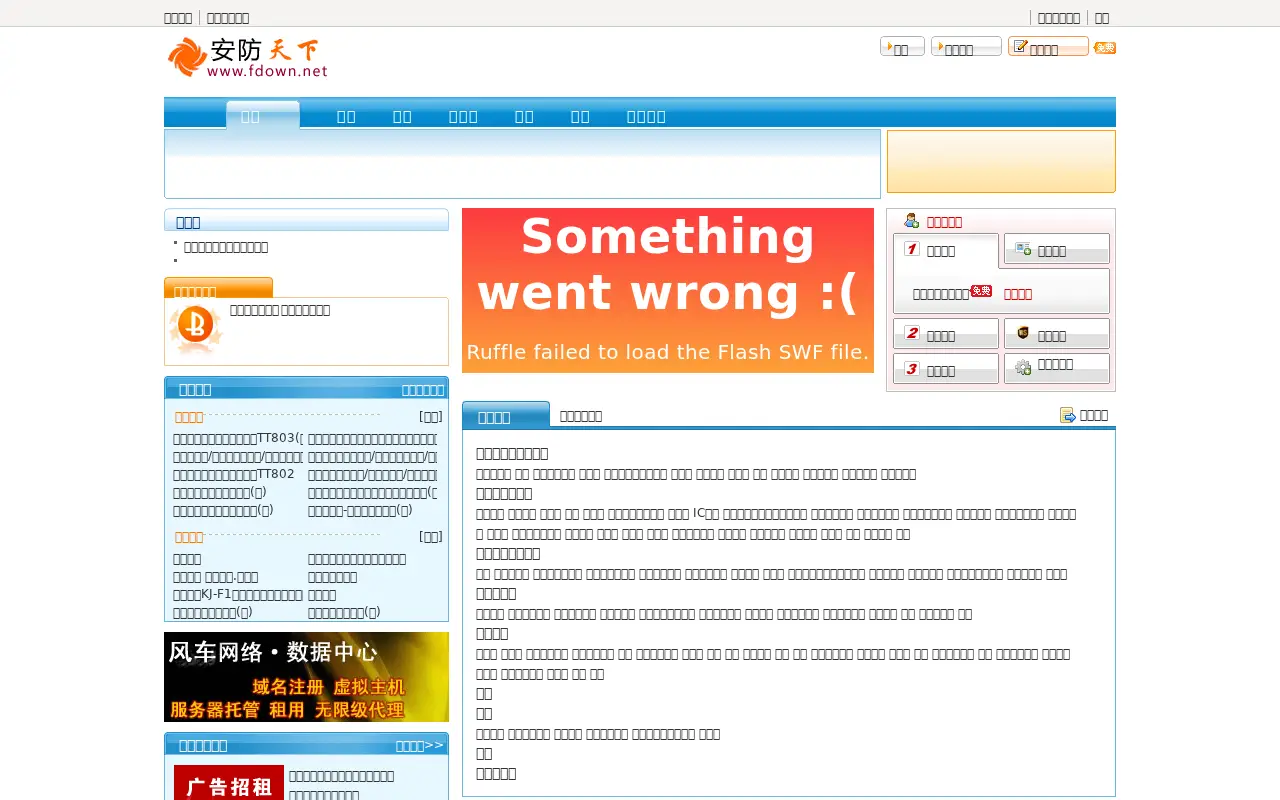1280x800 pixels.
Task: Select the highlighted active tab in the blue navigation bar
Action: point(262,115)
